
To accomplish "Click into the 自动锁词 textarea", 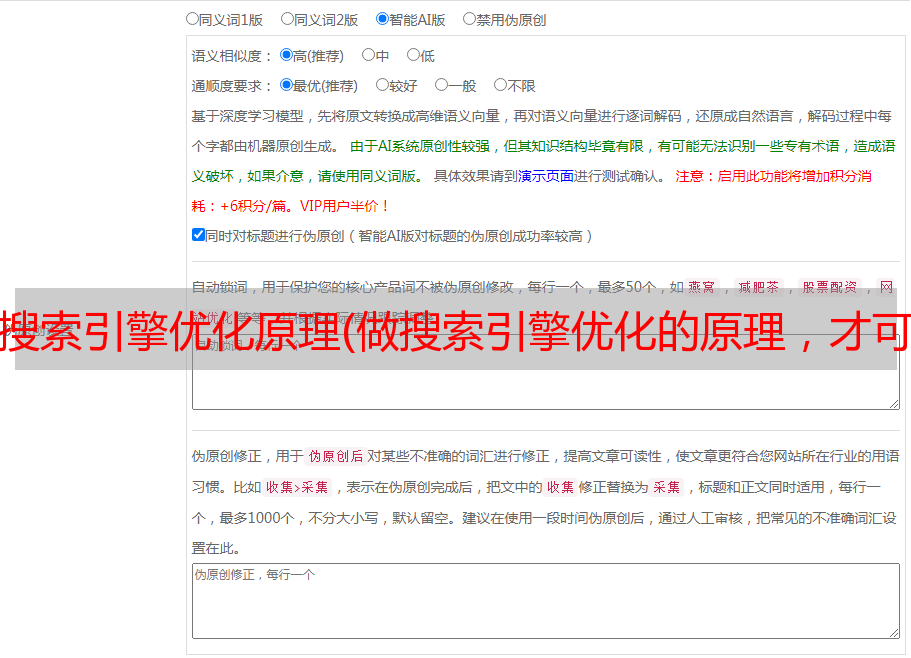I will (546, 372).
